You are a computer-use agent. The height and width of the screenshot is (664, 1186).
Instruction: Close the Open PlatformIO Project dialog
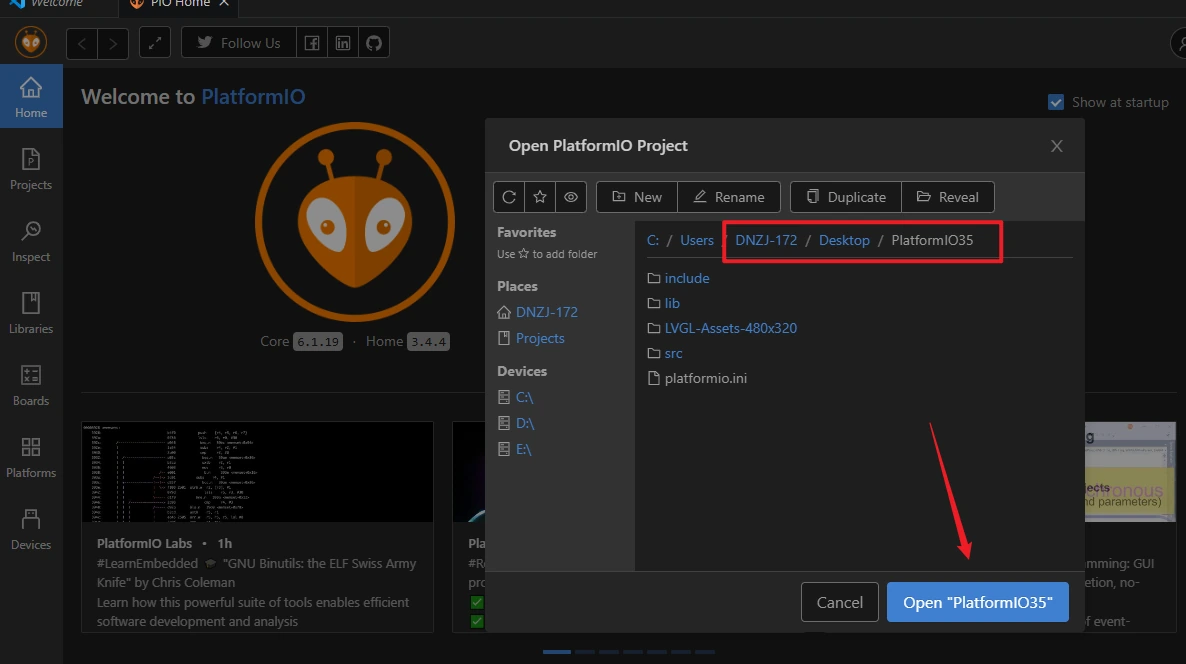click(x=1057, y=146)
